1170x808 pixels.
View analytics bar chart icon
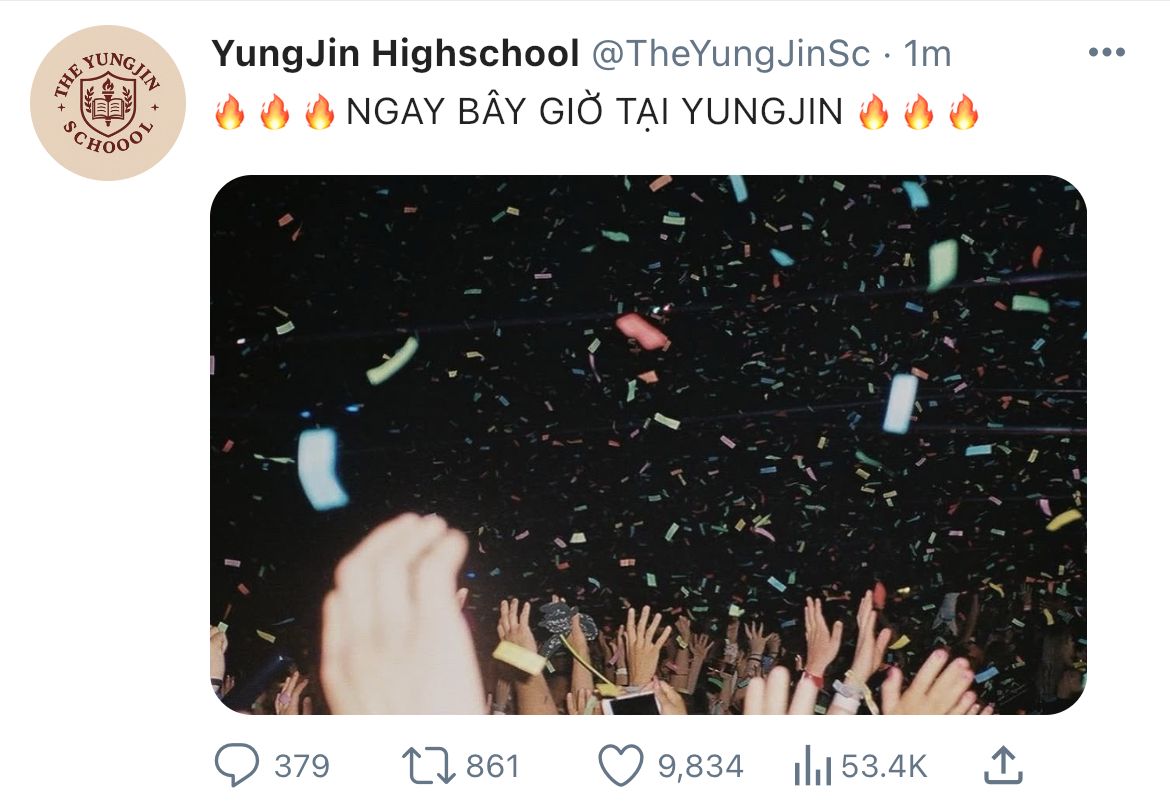813,765
